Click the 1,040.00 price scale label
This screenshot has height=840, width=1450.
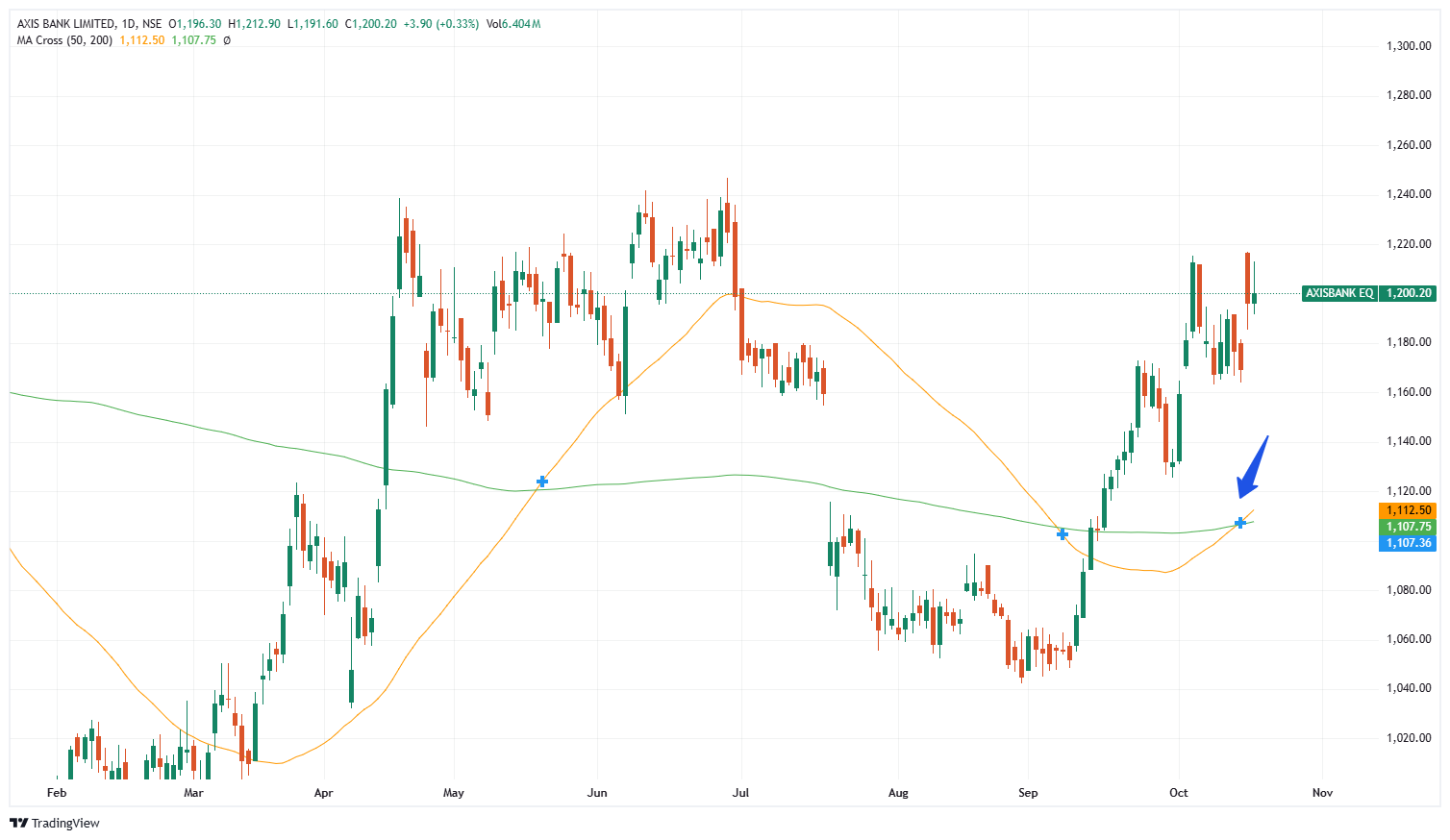(x=1409, y=688)
